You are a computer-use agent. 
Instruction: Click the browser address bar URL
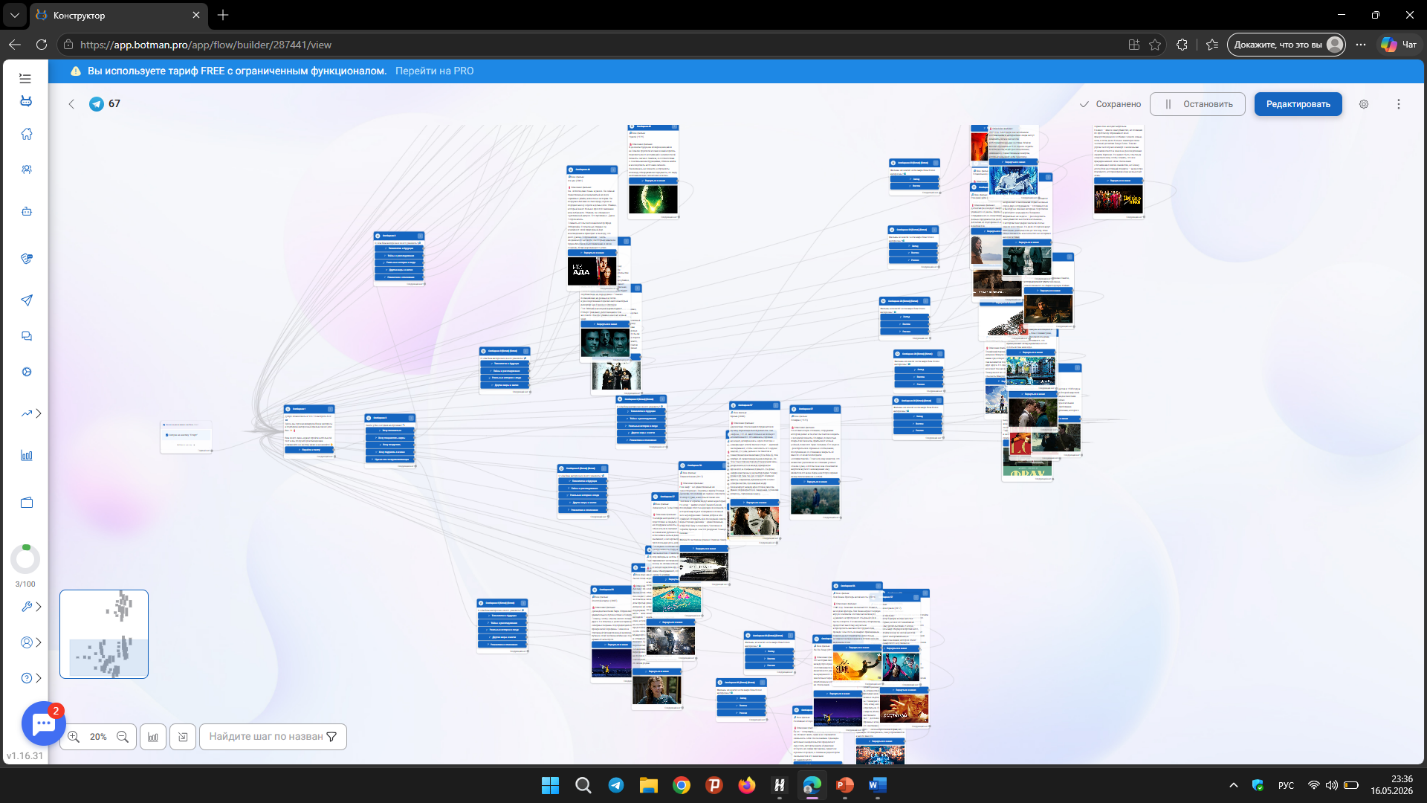206,44
